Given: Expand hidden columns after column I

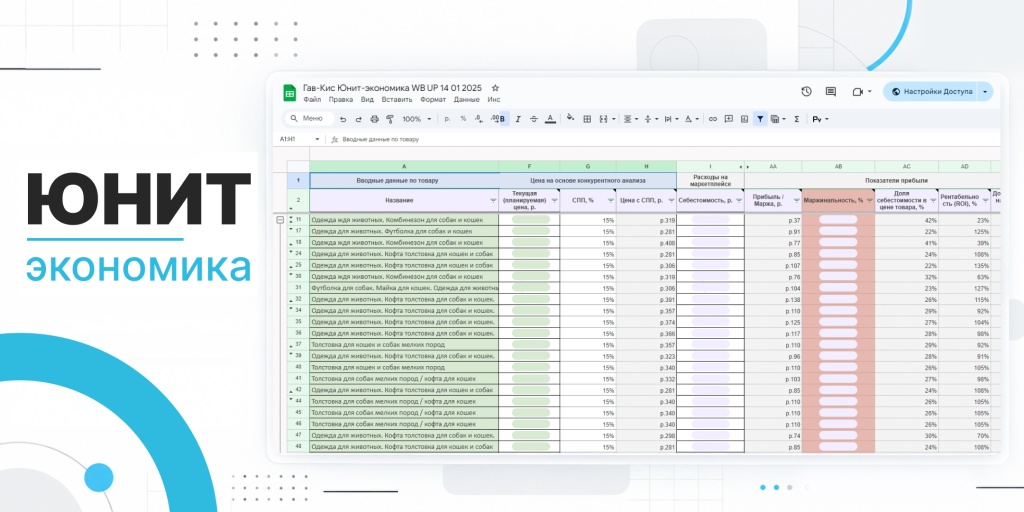Looking at the screenshot, I should pos(740,167).
